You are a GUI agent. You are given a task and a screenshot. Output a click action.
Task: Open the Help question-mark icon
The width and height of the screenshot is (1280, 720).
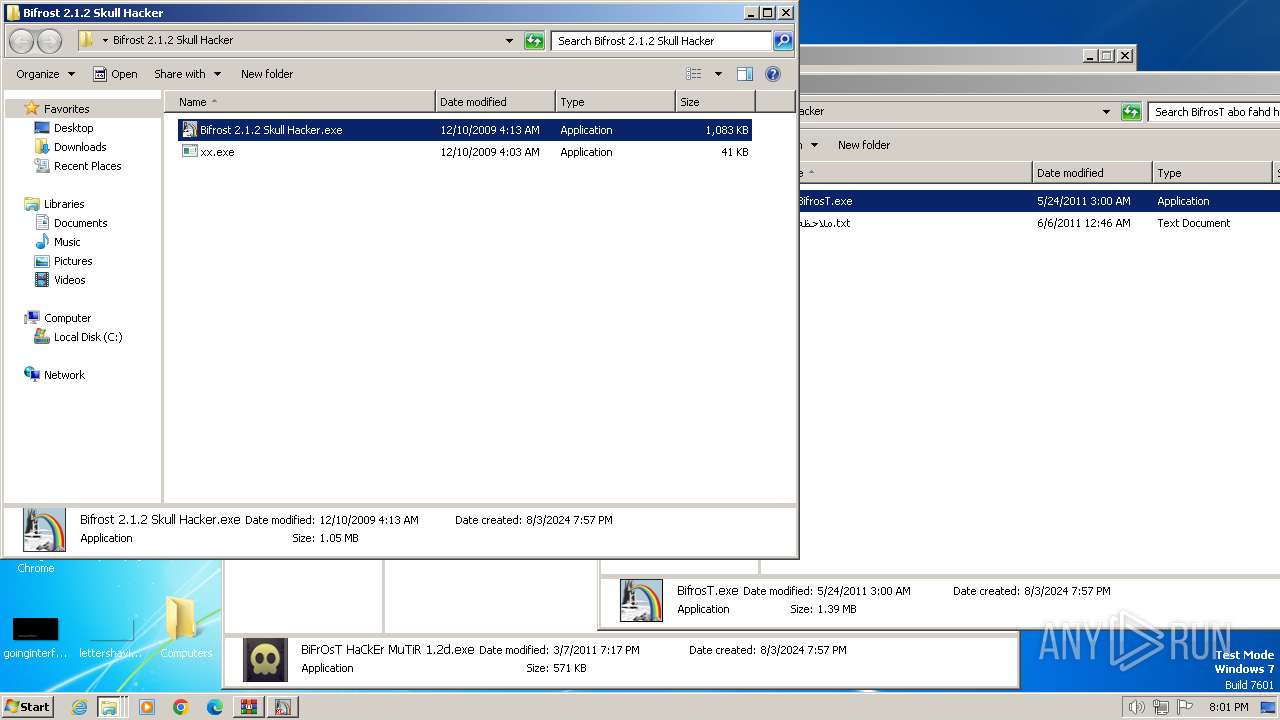tap(772, 74)
